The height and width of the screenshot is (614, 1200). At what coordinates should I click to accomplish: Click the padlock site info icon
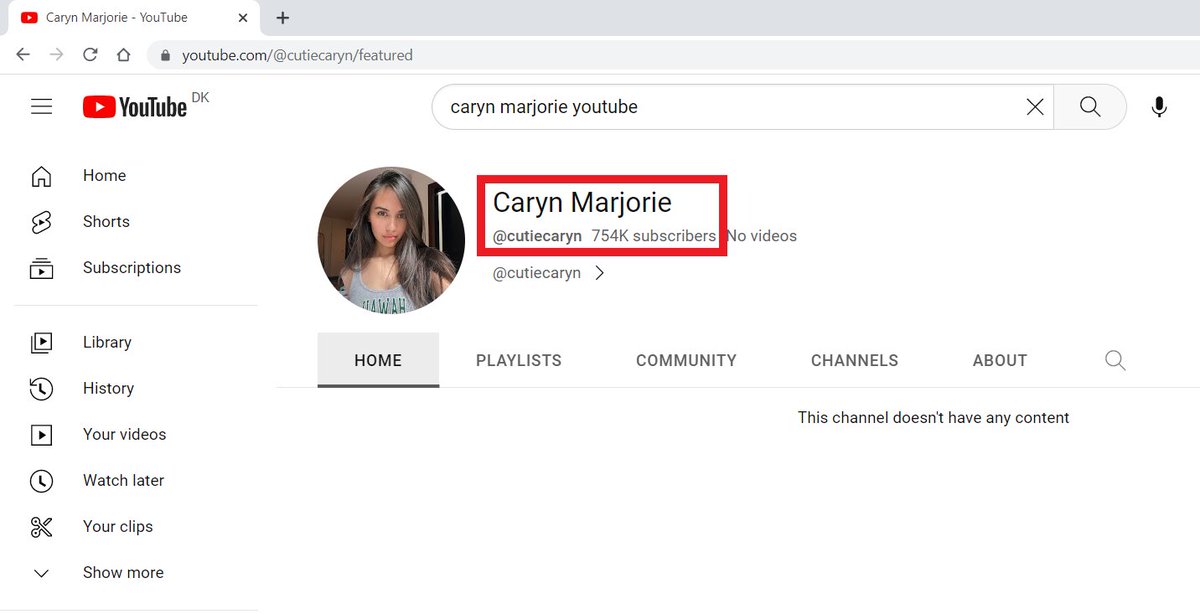click(166, 56)
